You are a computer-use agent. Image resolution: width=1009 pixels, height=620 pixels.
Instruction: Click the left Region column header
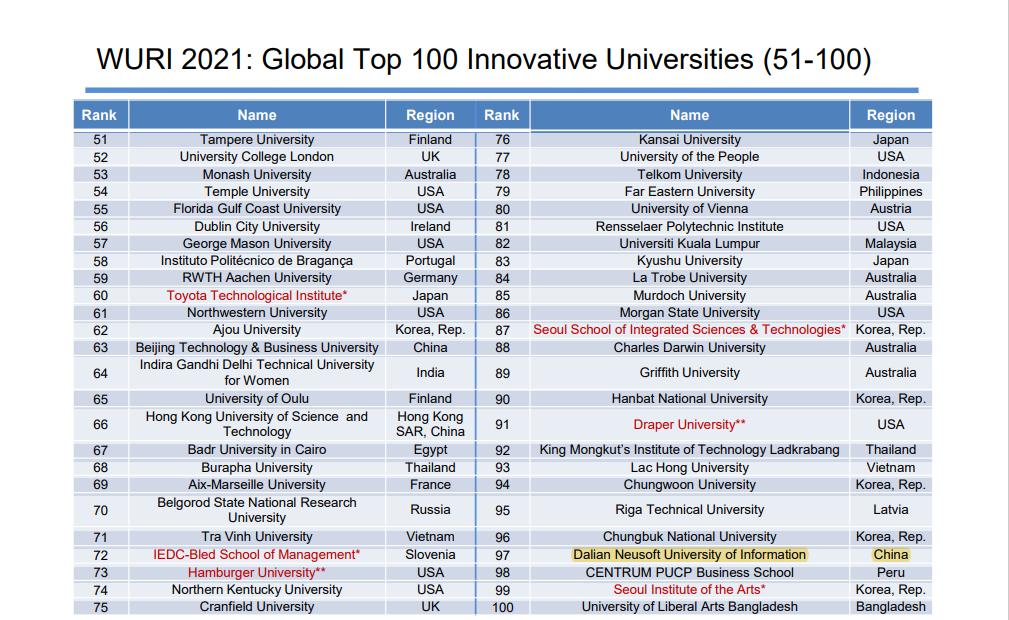click(x=430, y=114)
